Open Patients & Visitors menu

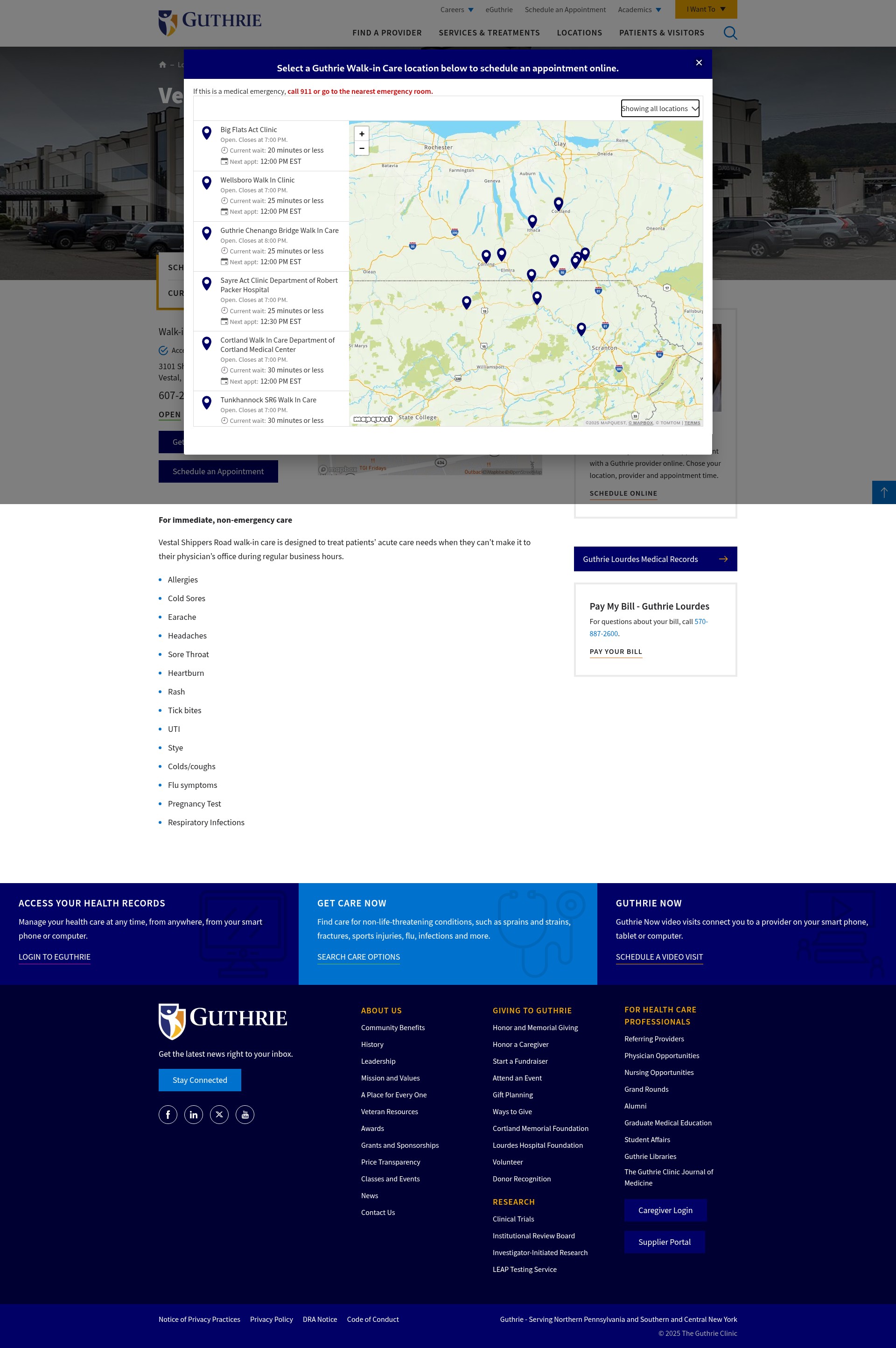(662, 33)
